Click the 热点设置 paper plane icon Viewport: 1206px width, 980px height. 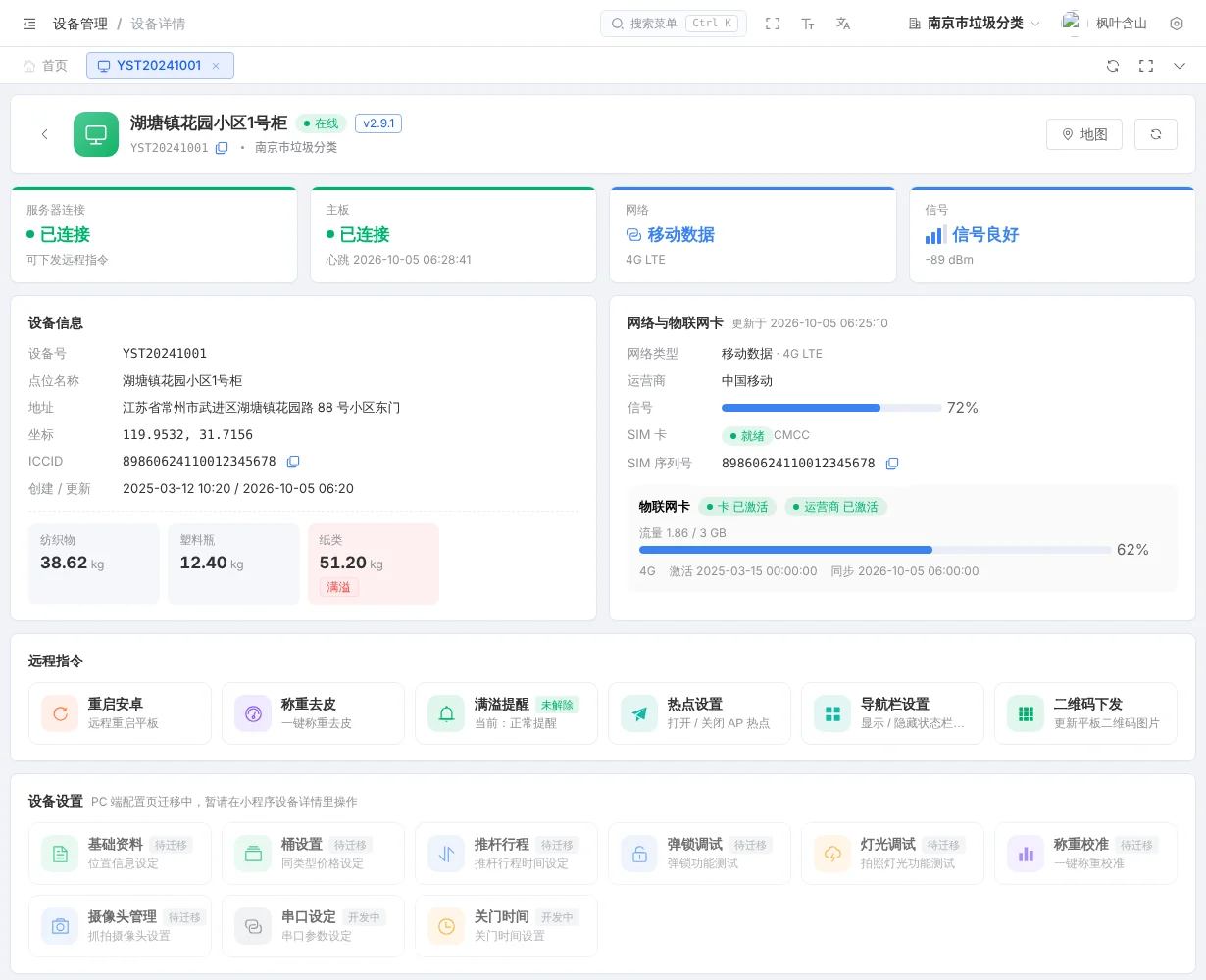pos(639,713)
